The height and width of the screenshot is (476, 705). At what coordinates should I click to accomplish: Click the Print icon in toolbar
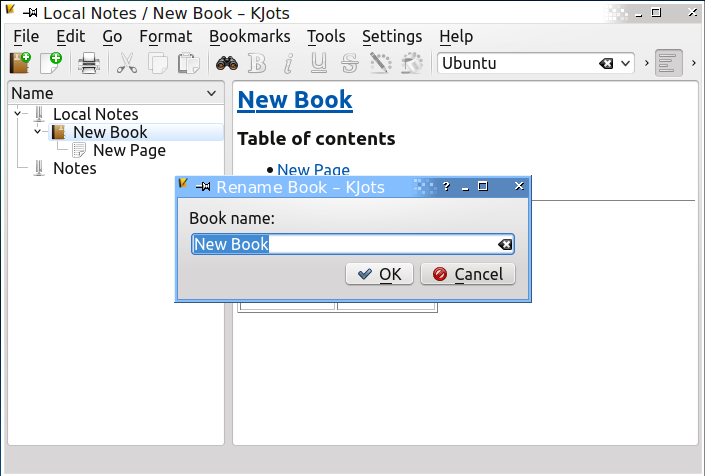[x=89, y=63]
